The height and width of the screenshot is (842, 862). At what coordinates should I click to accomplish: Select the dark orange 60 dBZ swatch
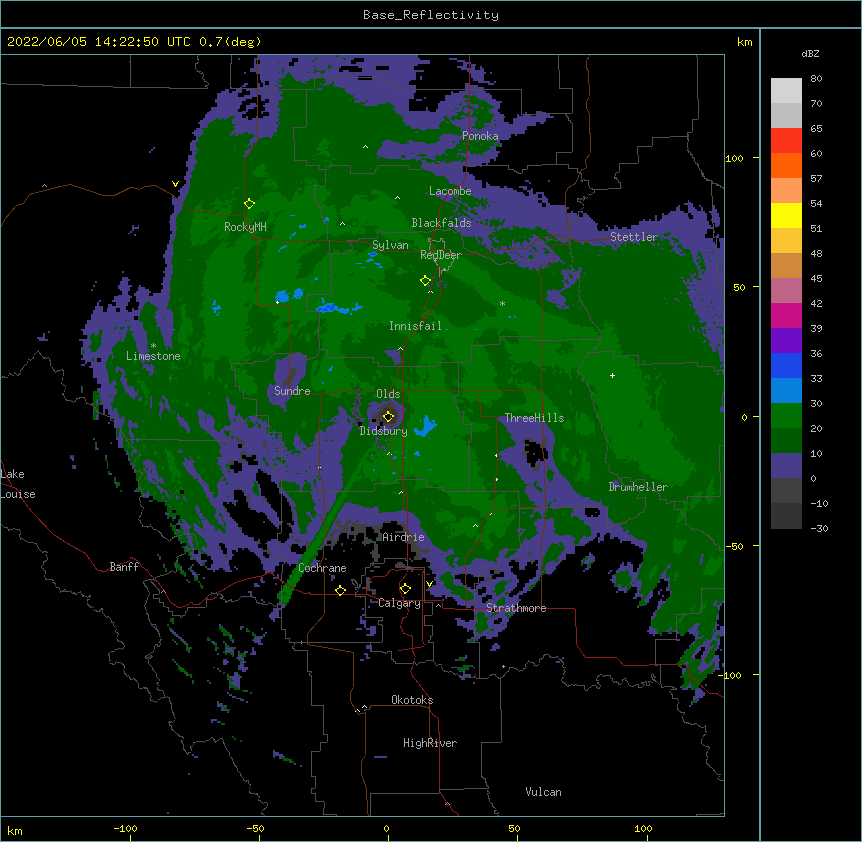coord(786,165)
